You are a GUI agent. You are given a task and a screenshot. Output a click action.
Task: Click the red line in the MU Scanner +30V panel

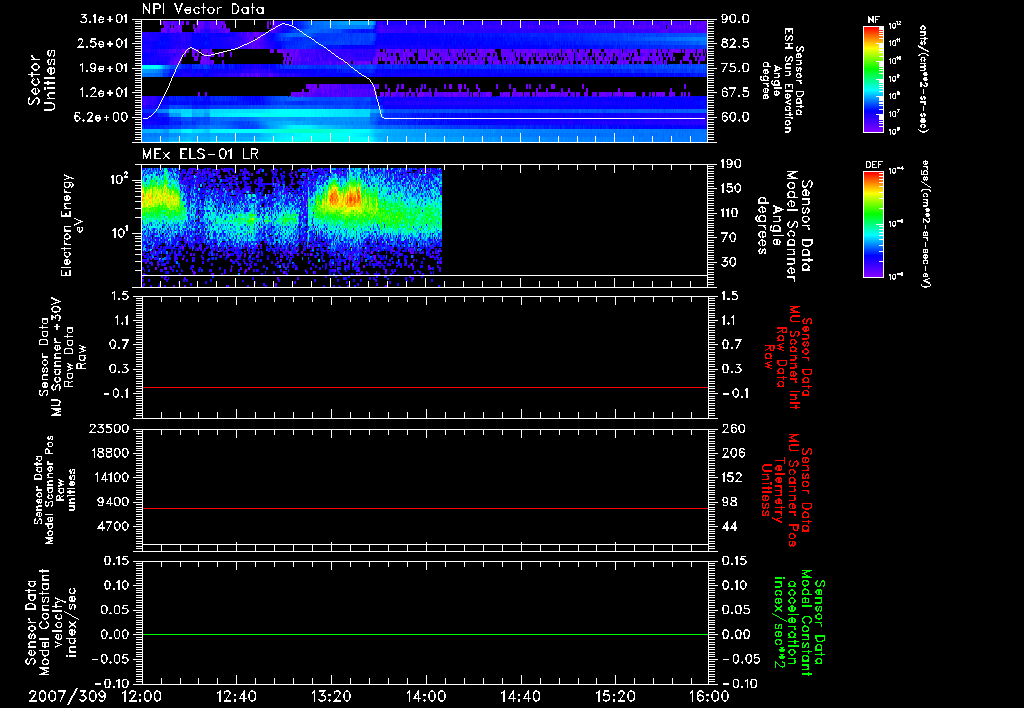point(425,387)
